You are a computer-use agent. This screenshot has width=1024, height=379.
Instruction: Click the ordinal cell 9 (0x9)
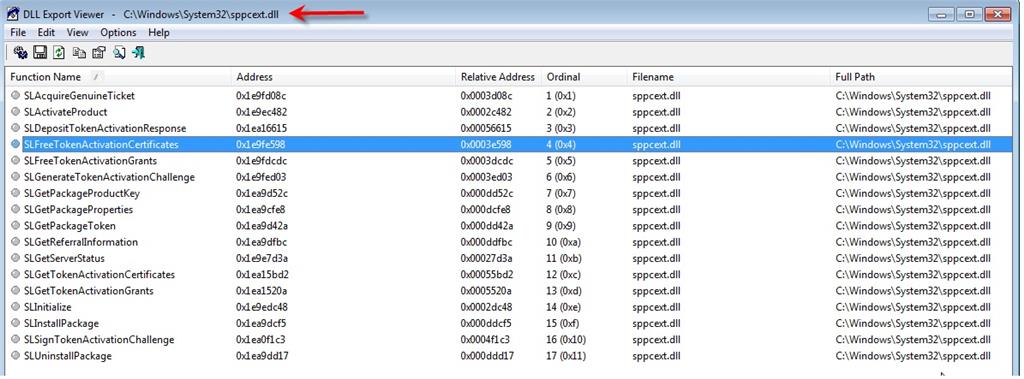pyautogui.click(x=561, y=225)
